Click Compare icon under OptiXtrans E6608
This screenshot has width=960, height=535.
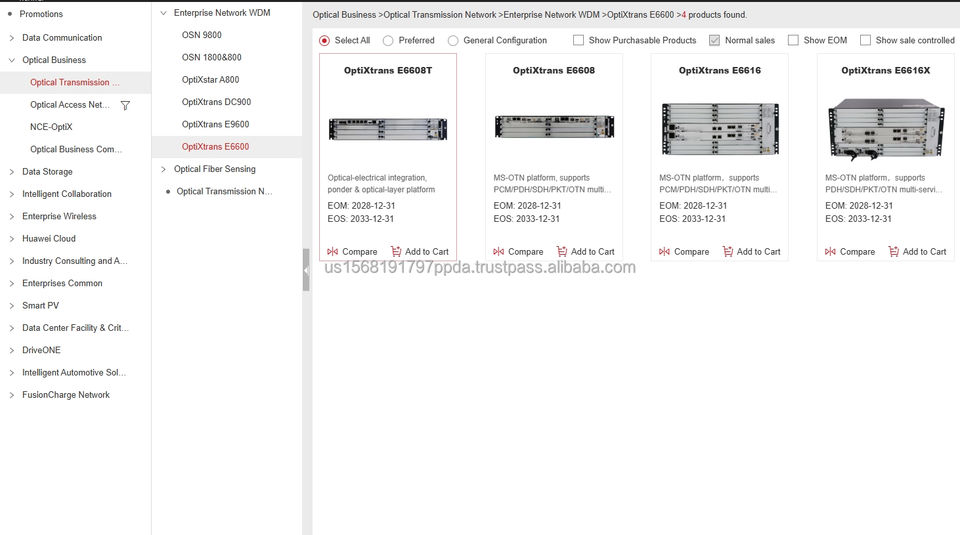point(498,252)
